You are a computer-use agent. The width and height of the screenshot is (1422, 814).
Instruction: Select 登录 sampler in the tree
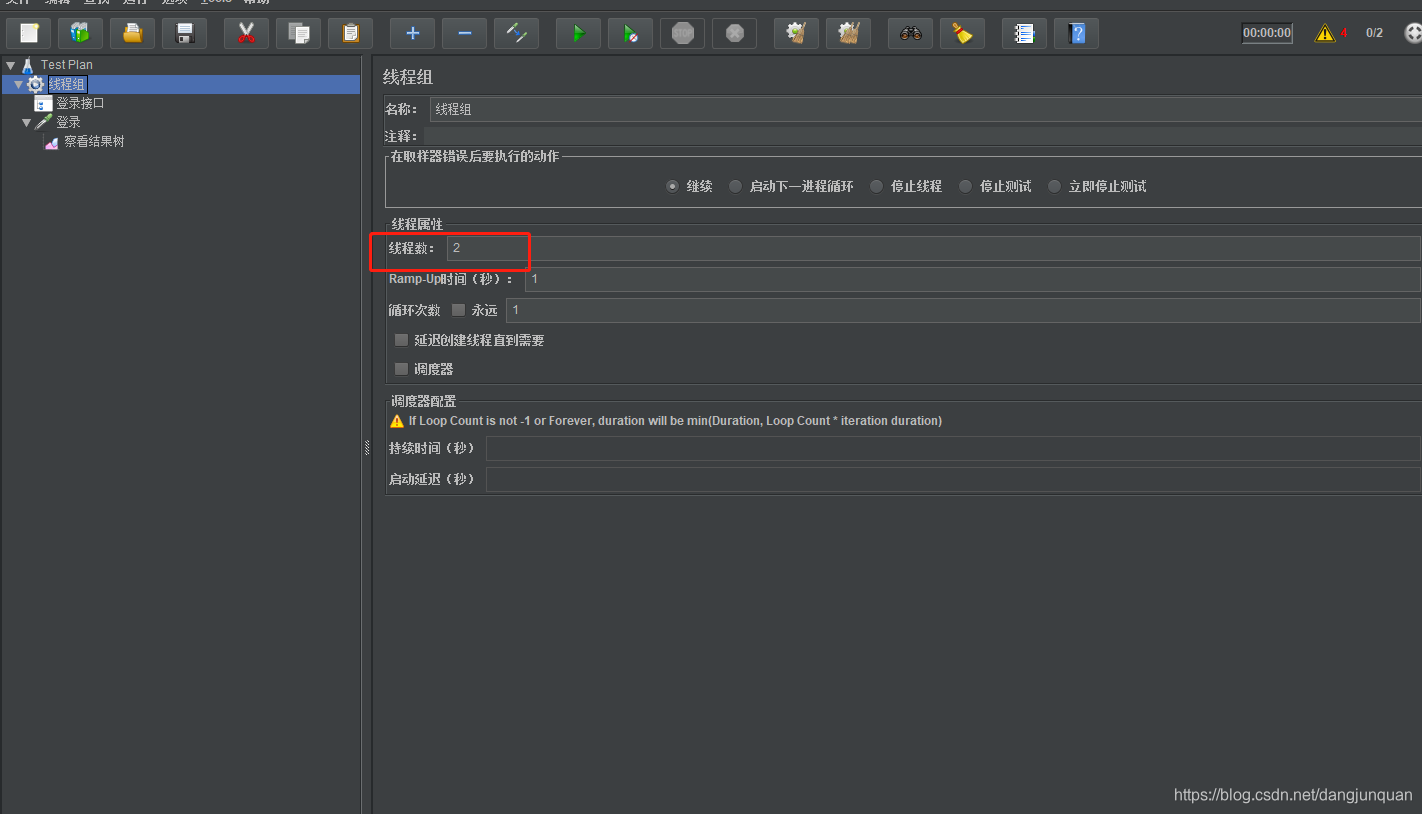pyautogui.click(x=68, y=122)
